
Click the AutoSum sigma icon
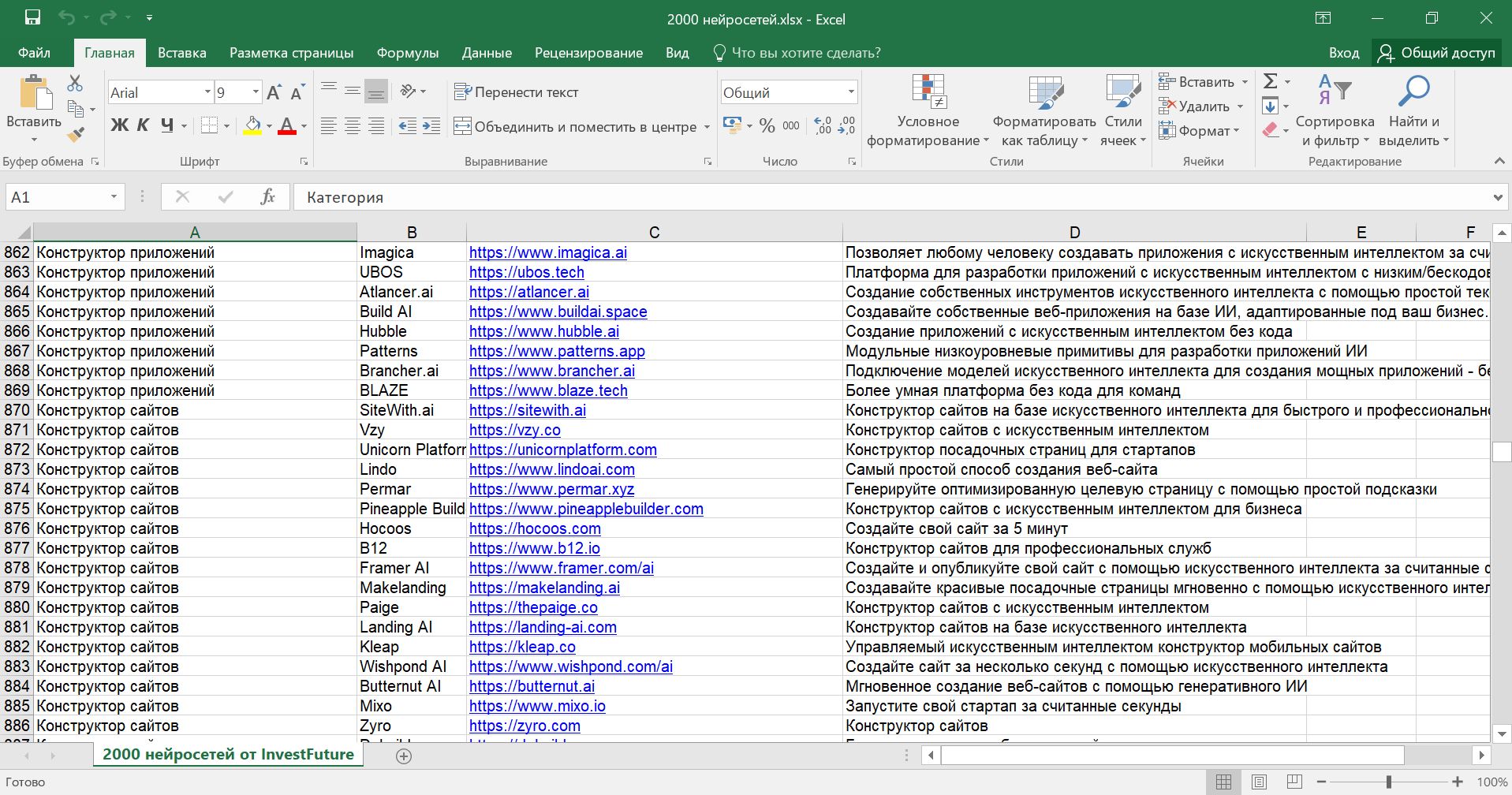coord(1270,81)
